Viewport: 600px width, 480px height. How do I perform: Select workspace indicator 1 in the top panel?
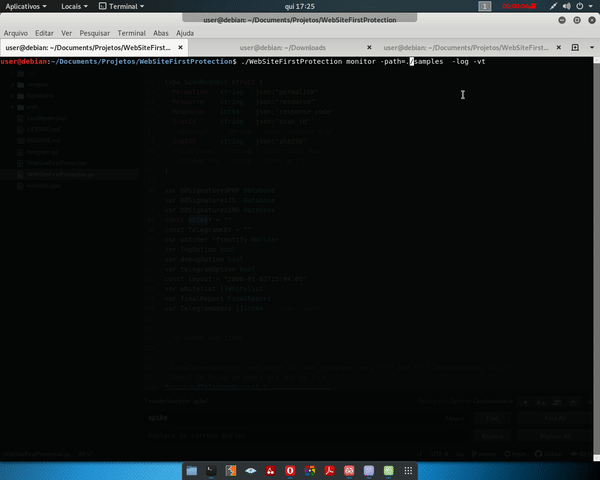(485, 6)
